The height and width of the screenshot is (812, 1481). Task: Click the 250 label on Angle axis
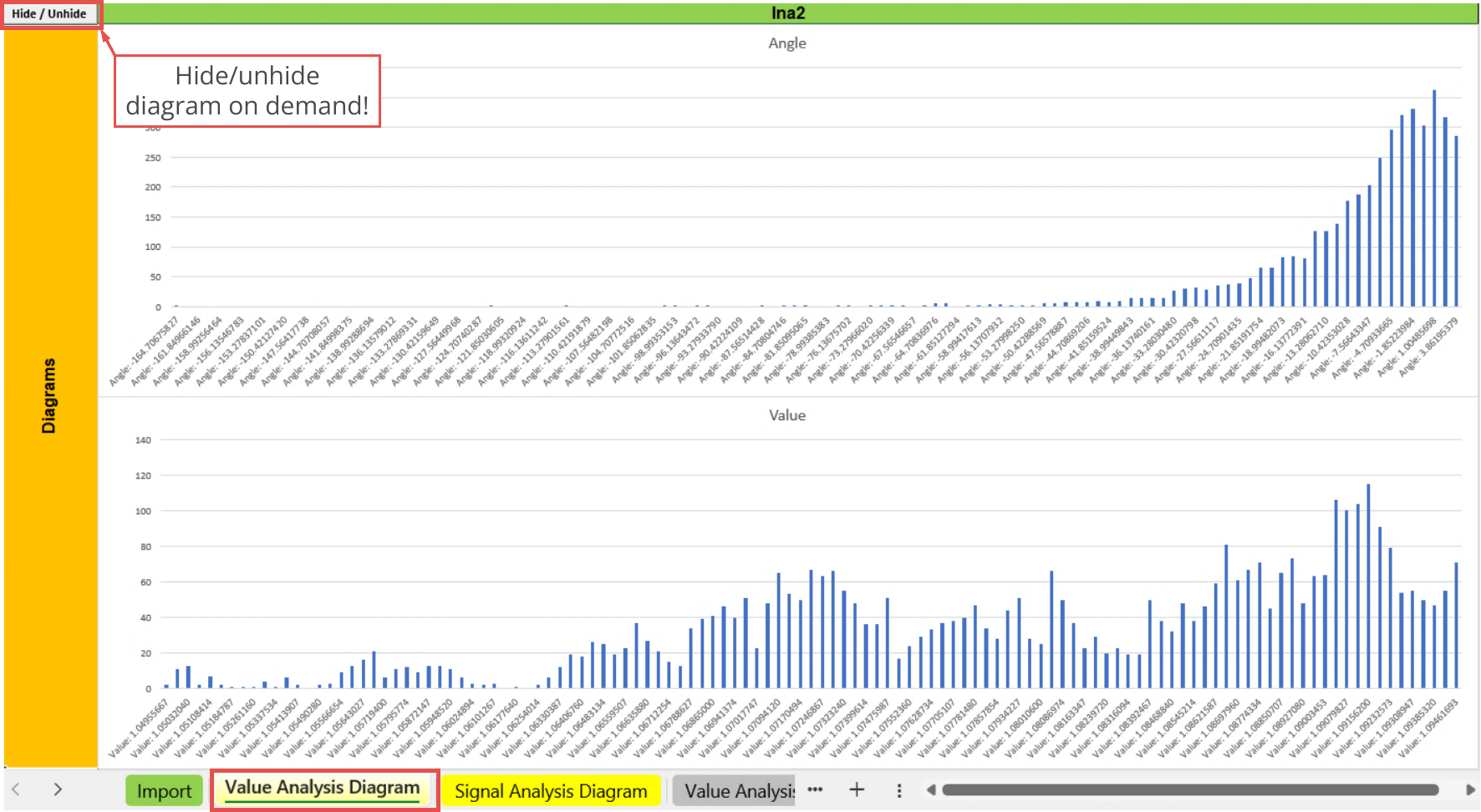[x=153, y=157]
